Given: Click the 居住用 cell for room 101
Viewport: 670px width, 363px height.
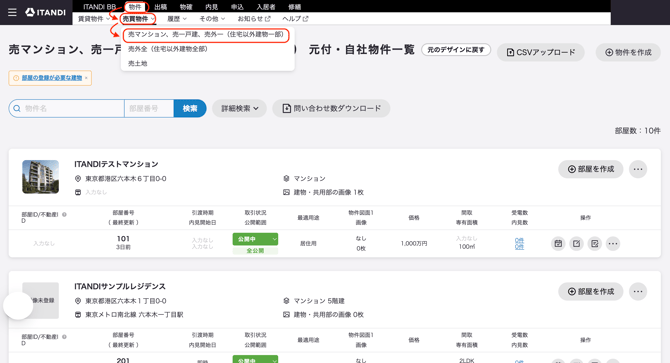Looking at the screenshot, I should 308,243.
